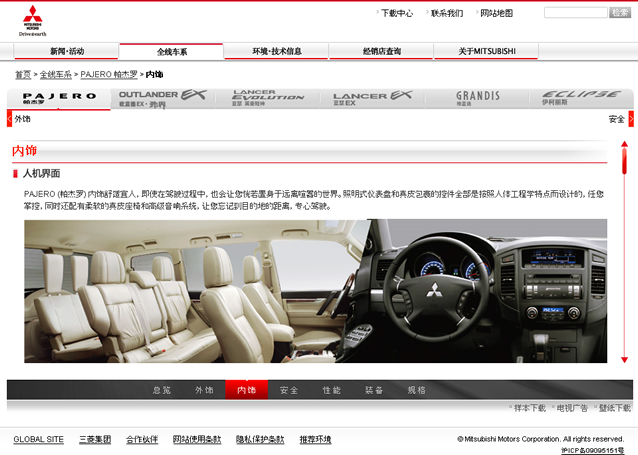Open 安全 safety in bottom bar
Image resolution: width=638 pixels, height=455 pixels.
click(289, 390)
